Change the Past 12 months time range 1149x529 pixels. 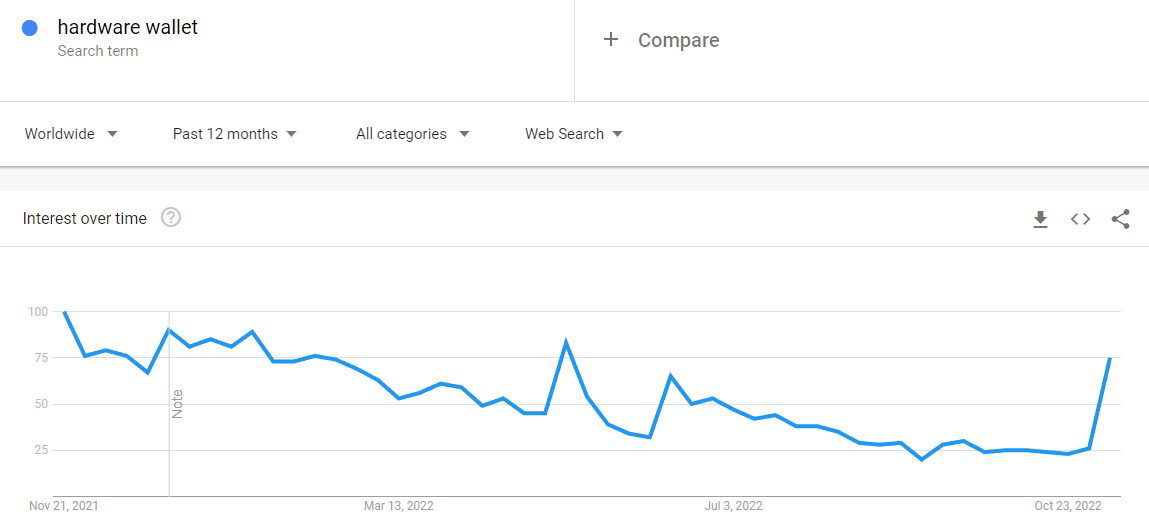pyautogui.click(x=234, y=134)
